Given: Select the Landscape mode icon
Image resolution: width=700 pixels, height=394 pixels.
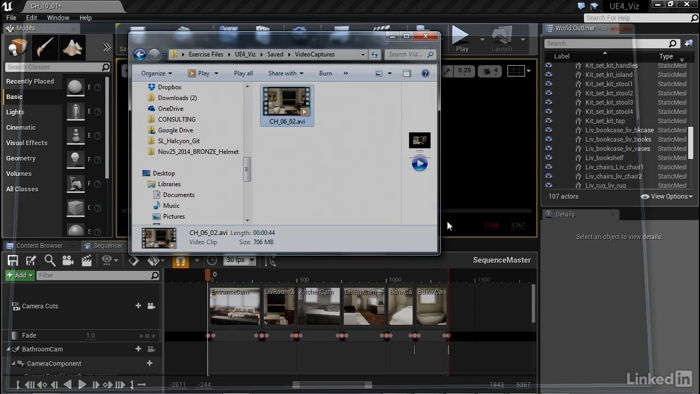Looking at the screenshot, I should coord(73,47).
